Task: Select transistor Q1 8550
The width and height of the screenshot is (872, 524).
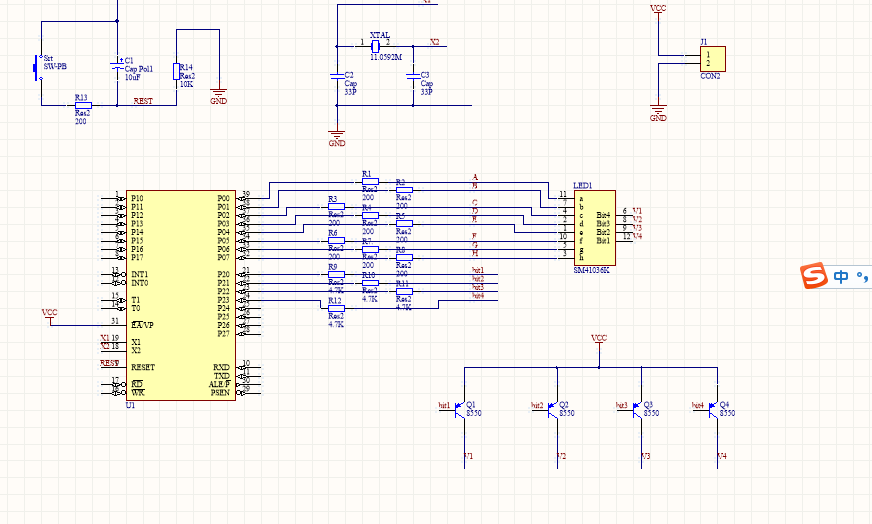Action: pyautogui.click(x=460, y=411)
